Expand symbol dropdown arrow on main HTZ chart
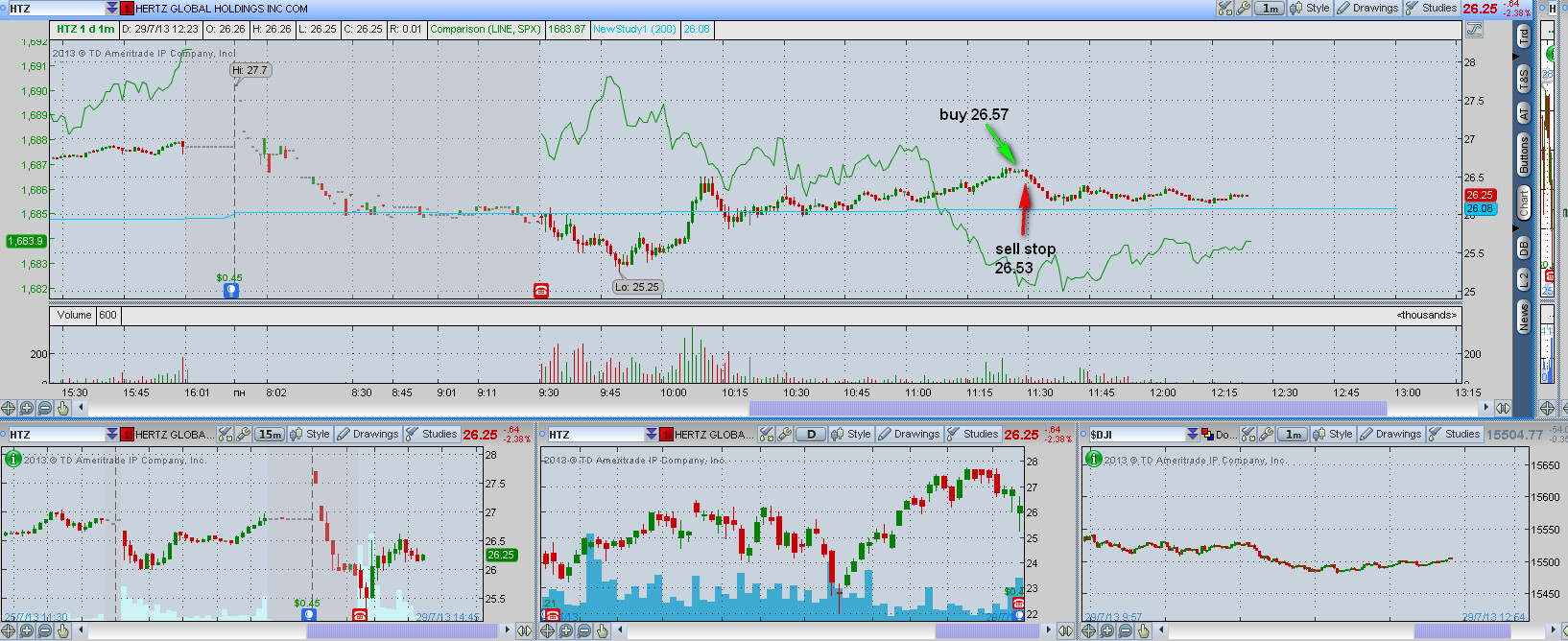Image resolution: width=1568 pixels, height=641 pixels. pos(112,9)
